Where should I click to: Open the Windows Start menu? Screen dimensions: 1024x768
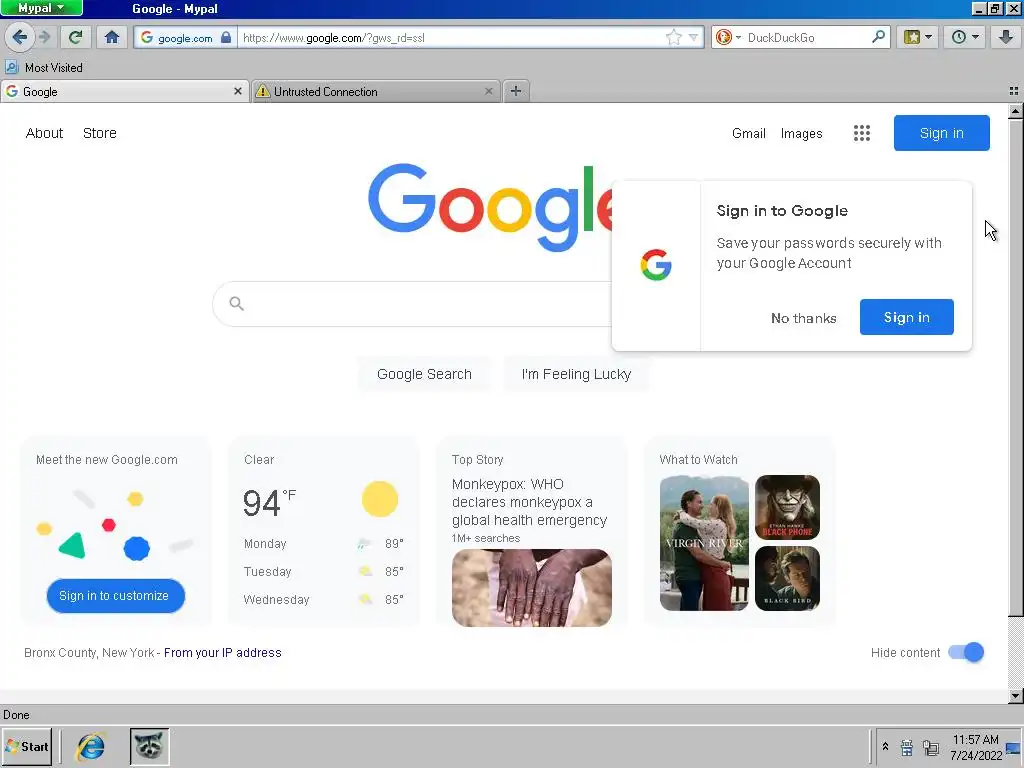coord(27,746)
